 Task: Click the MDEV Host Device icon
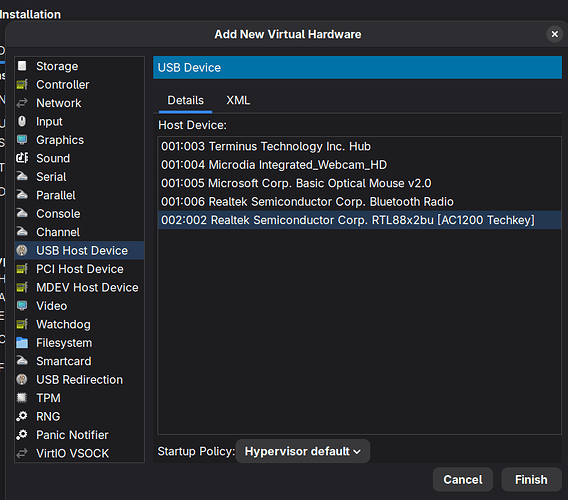click(x=22, y=287)
